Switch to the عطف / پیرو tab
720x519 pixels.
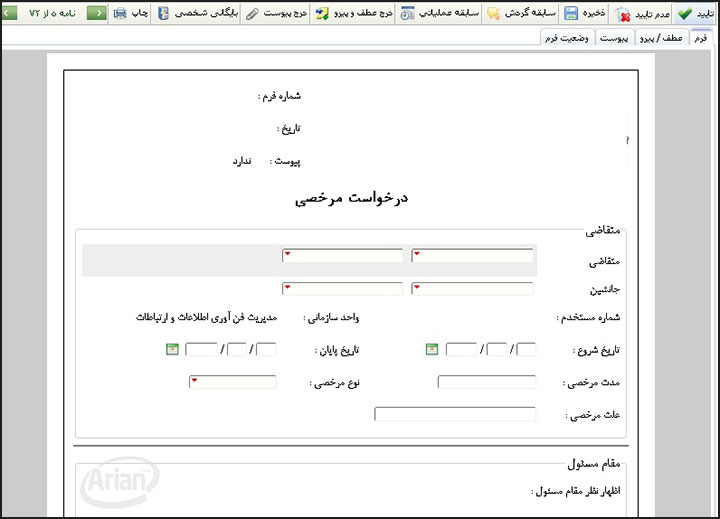click(661, 38)
